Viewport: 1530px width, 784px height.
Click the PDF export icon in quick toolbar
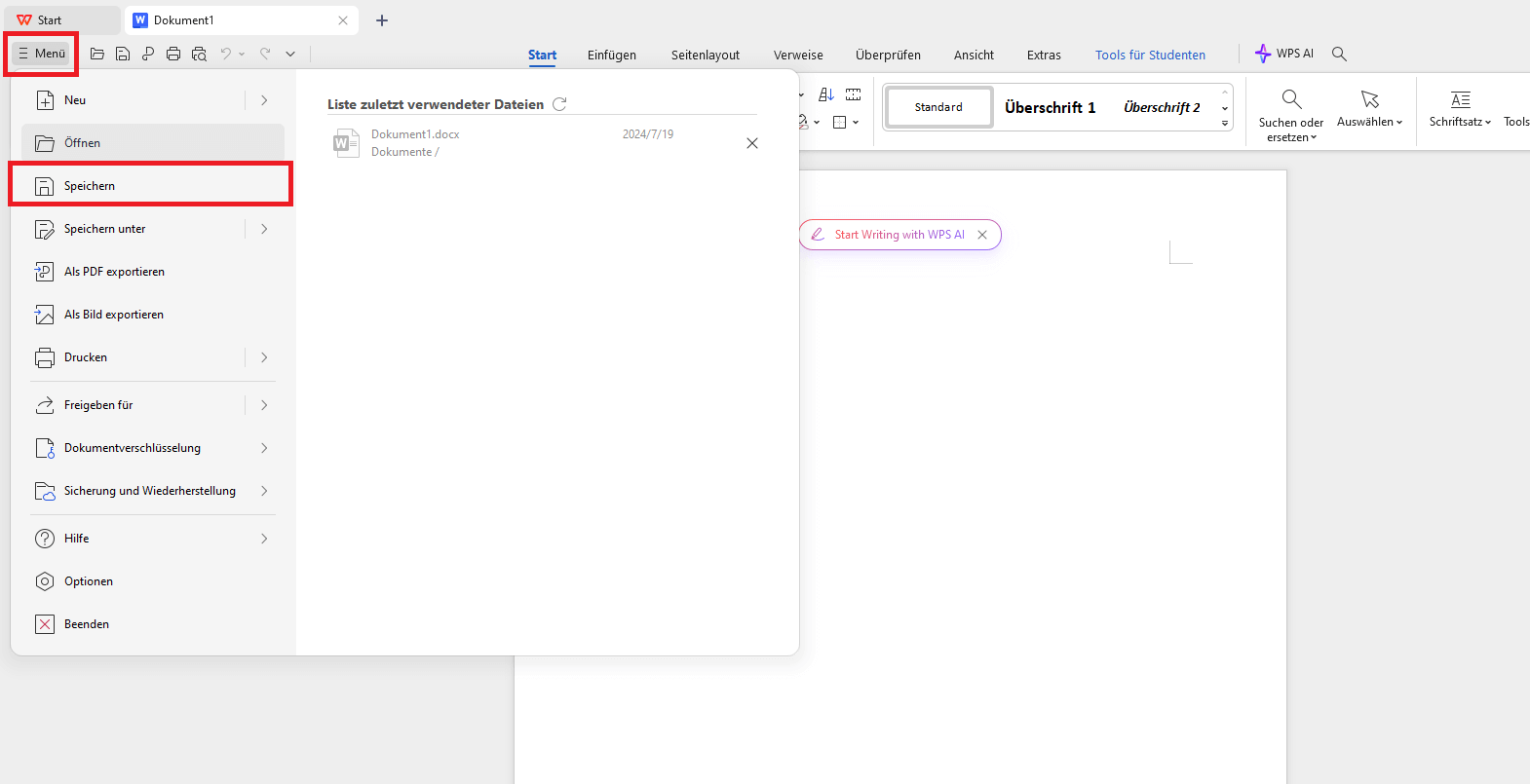pyautogui.click(x=148, y=55)
